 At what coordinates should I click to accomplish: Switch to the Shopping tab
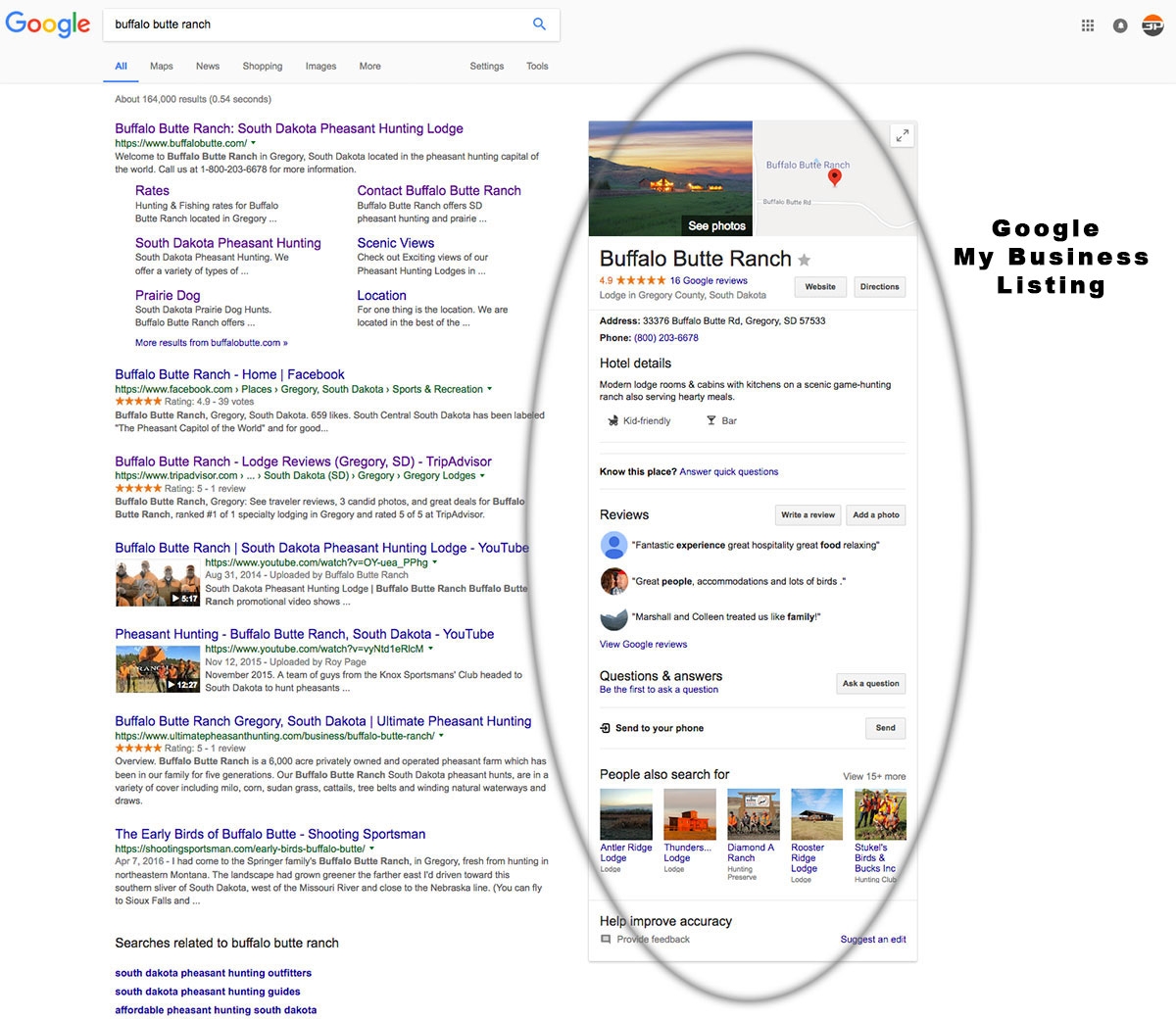pos(263,67)
